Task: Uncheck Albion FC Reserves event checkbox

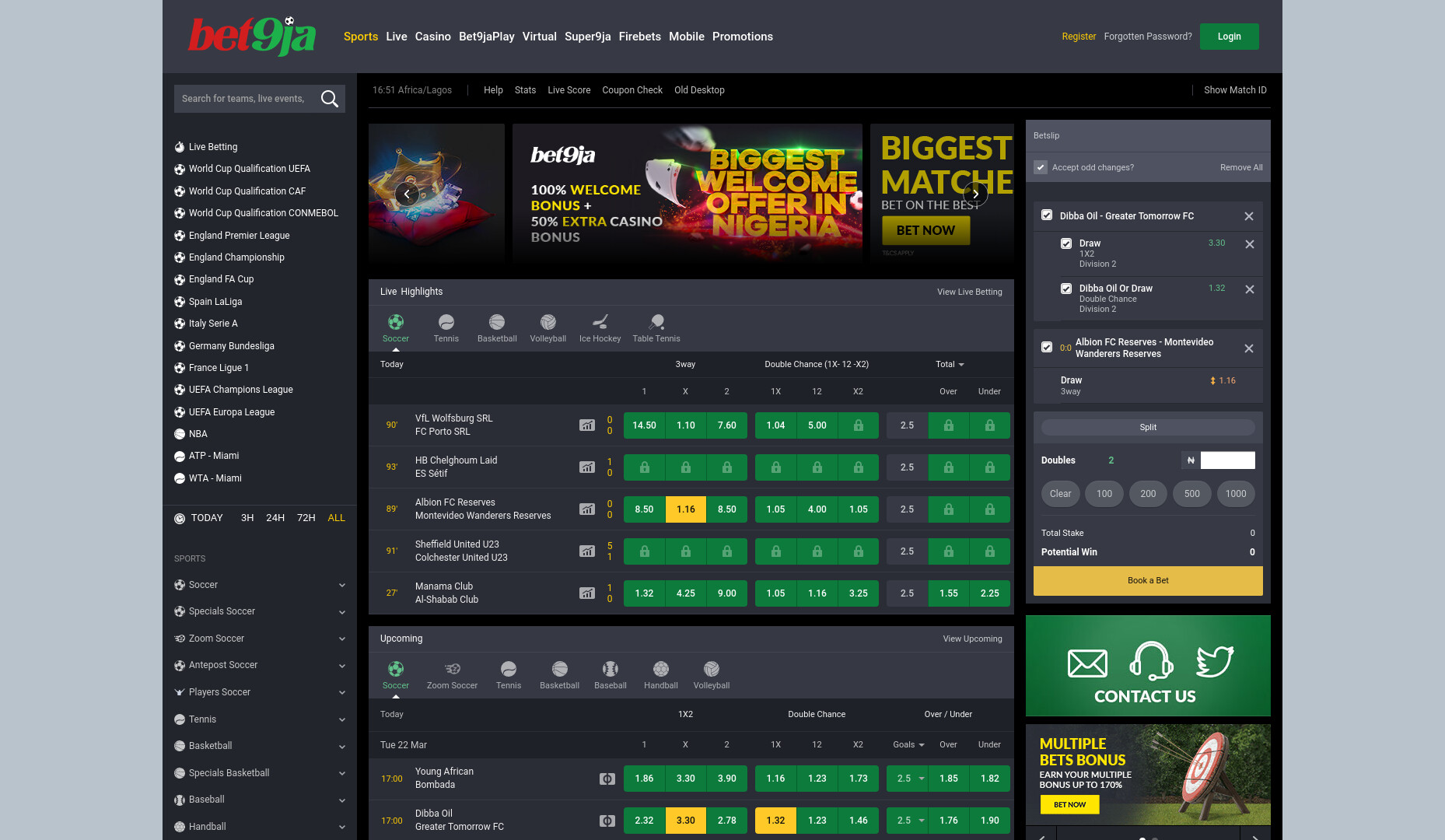Action: click(x=1047, y=348)
